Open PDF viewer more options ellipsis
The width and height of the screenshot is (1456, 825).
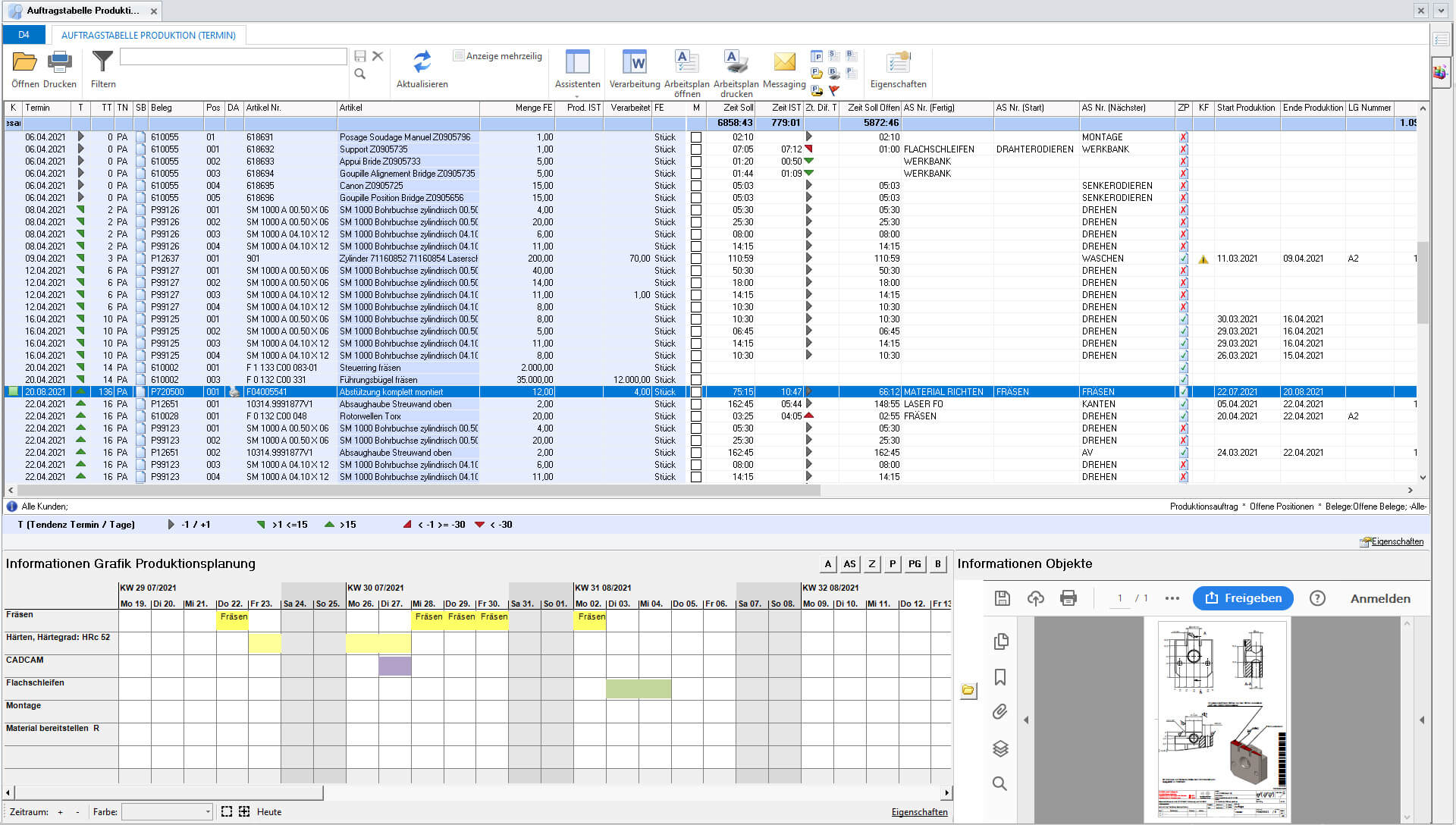pyautogui.click(x=1172, y=598)
